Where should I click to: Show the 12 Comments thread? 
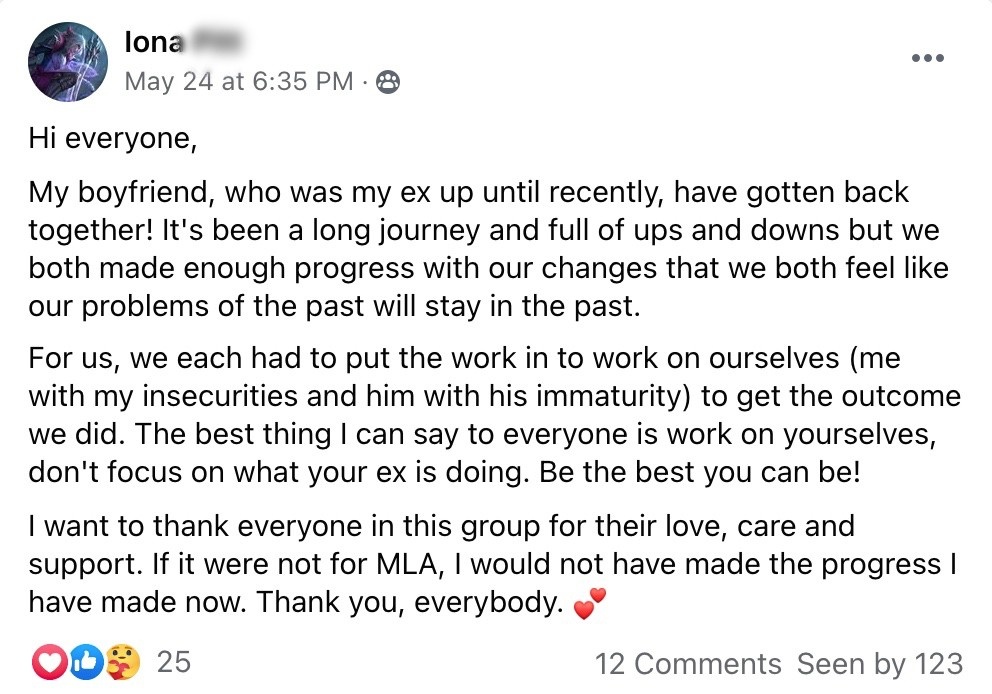pos(688,664)
